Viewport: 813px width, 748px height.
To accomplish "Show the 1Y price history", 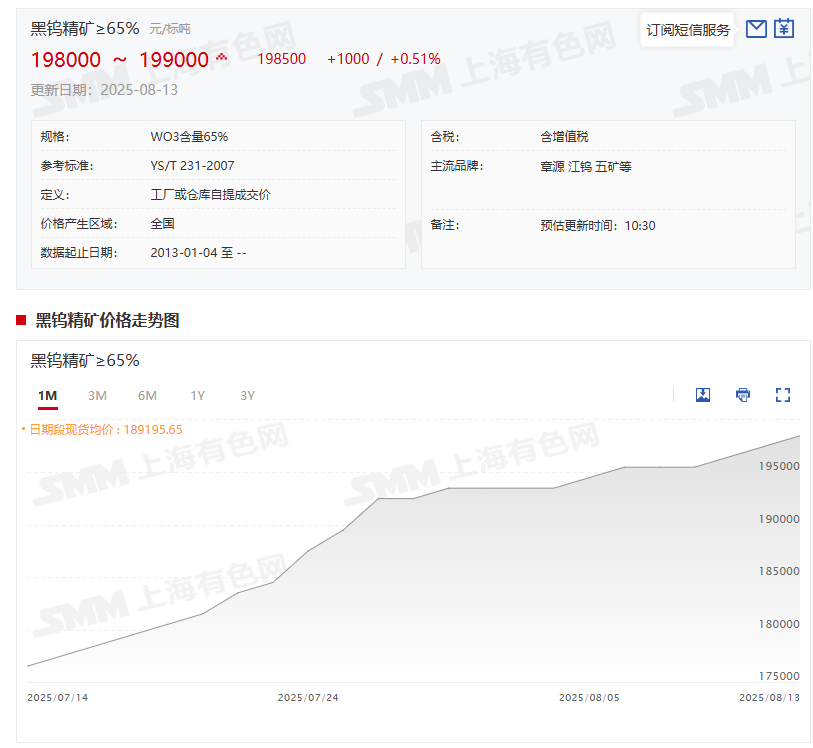I will tap(198, 396).
